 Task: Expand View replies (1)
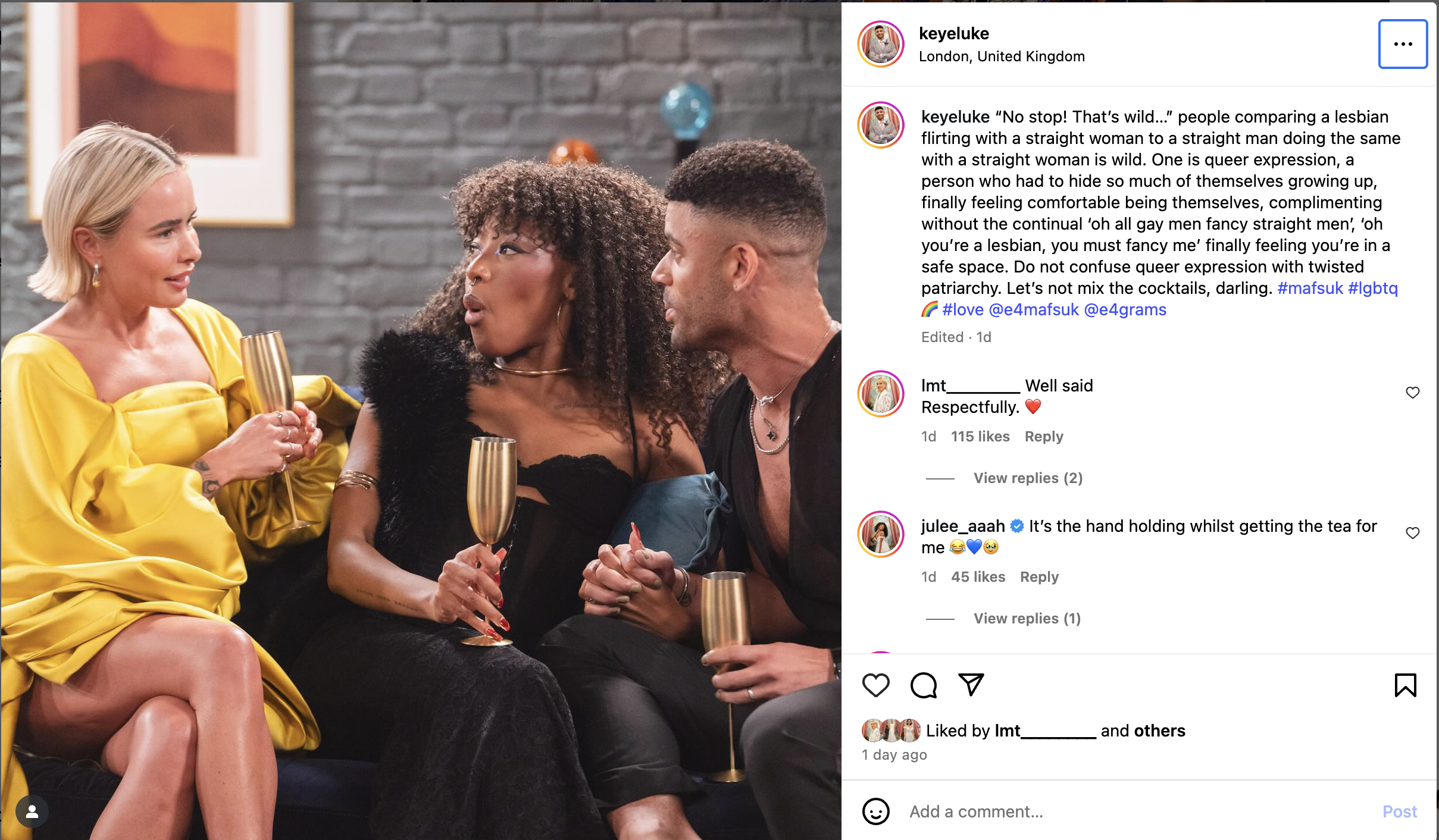1027,619
